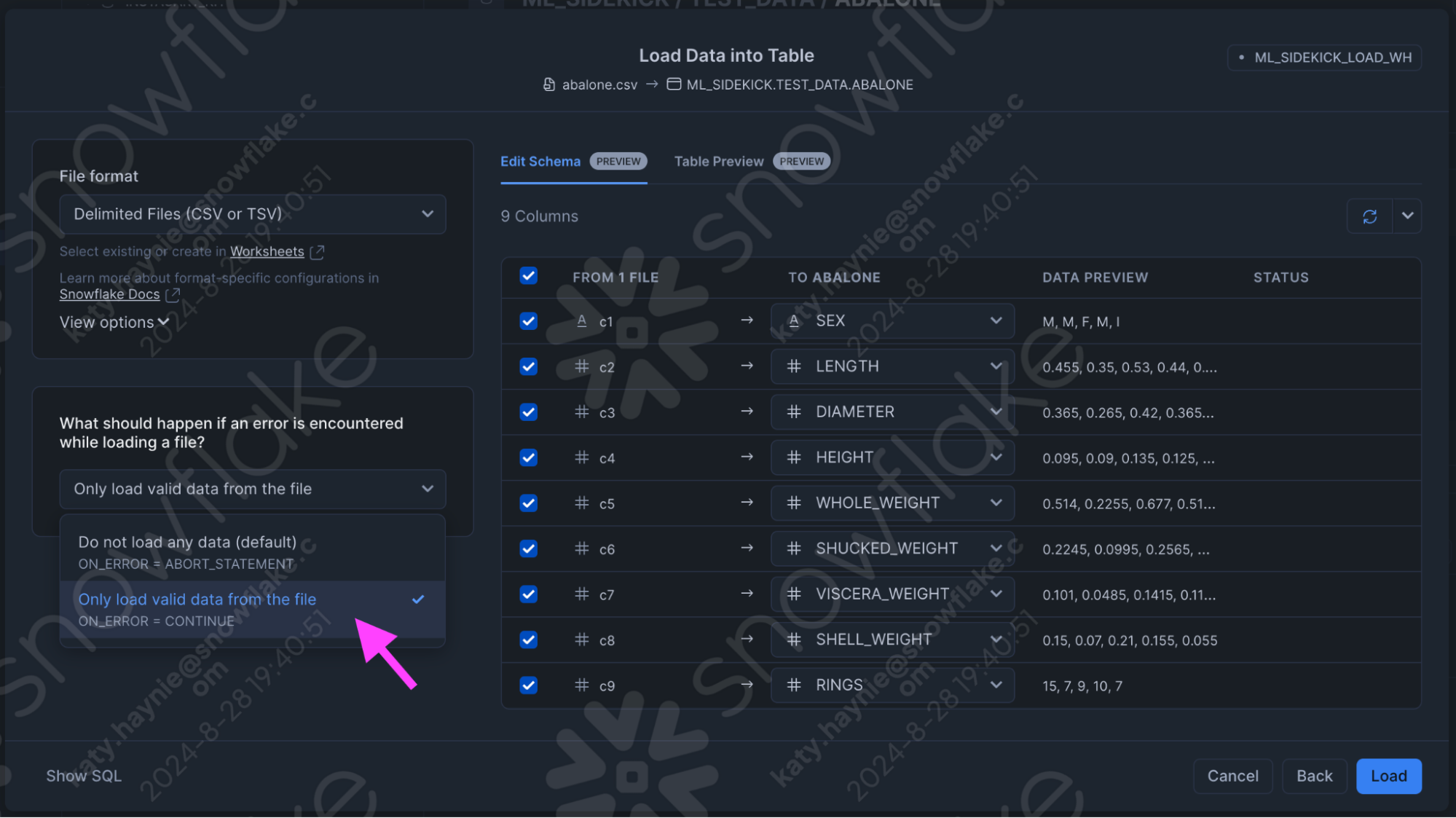This screenshot has width=1456, height=818.
Task: Click external link icon beside Worksheets
Action: click(x=317, y=252)
